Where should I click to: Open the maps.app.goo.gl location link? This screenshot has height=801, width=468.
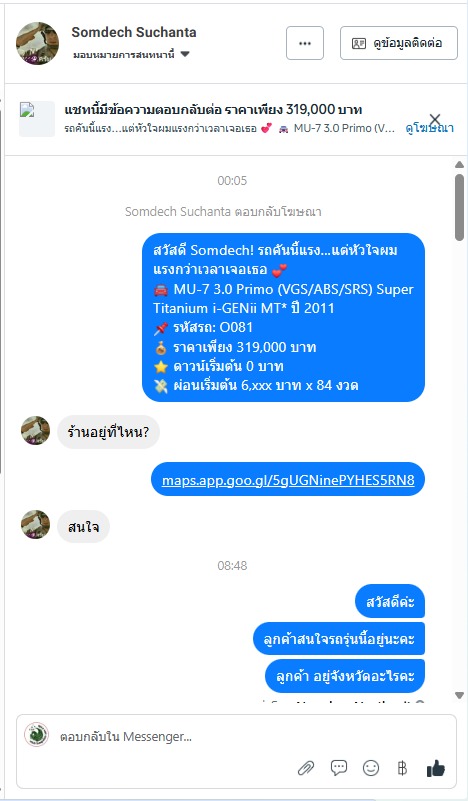pos(288,480)
